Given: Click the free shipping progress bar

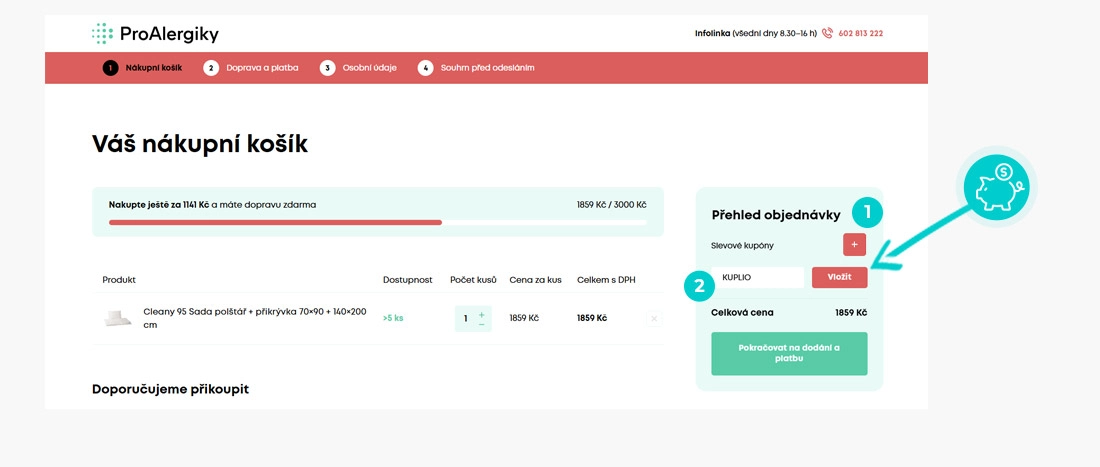Looking at the screenshot, I should pyautogui.click(x=377, y=222).
